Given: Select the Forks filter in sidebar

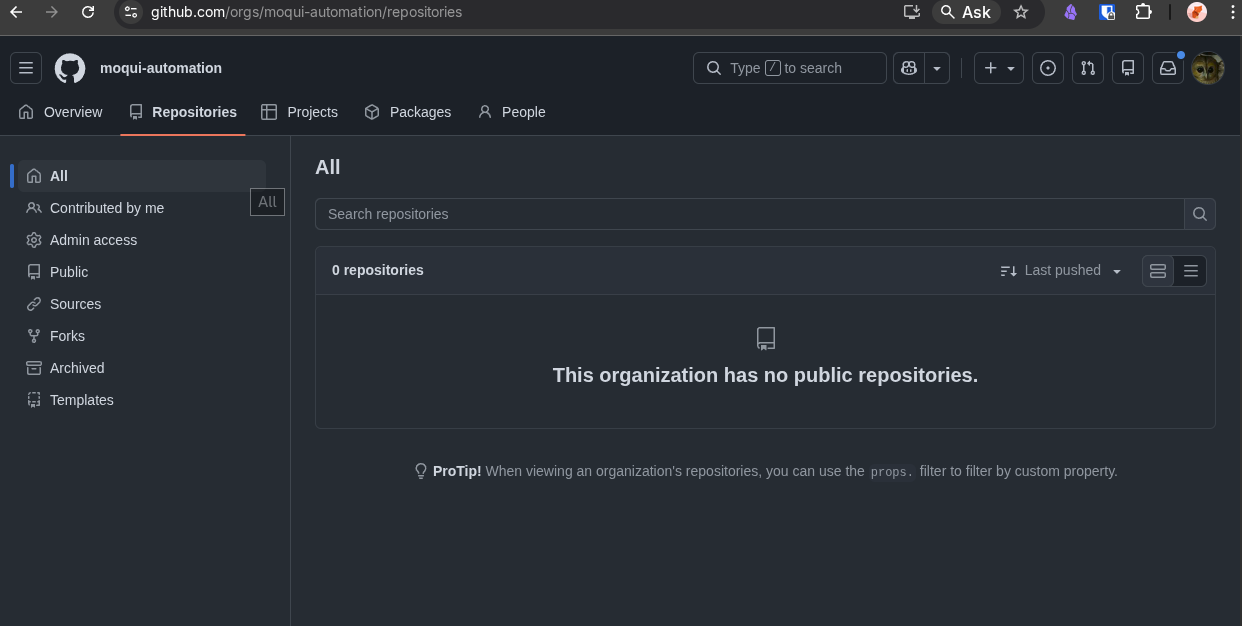Looking at the screenshot, I should pos(67,336).
